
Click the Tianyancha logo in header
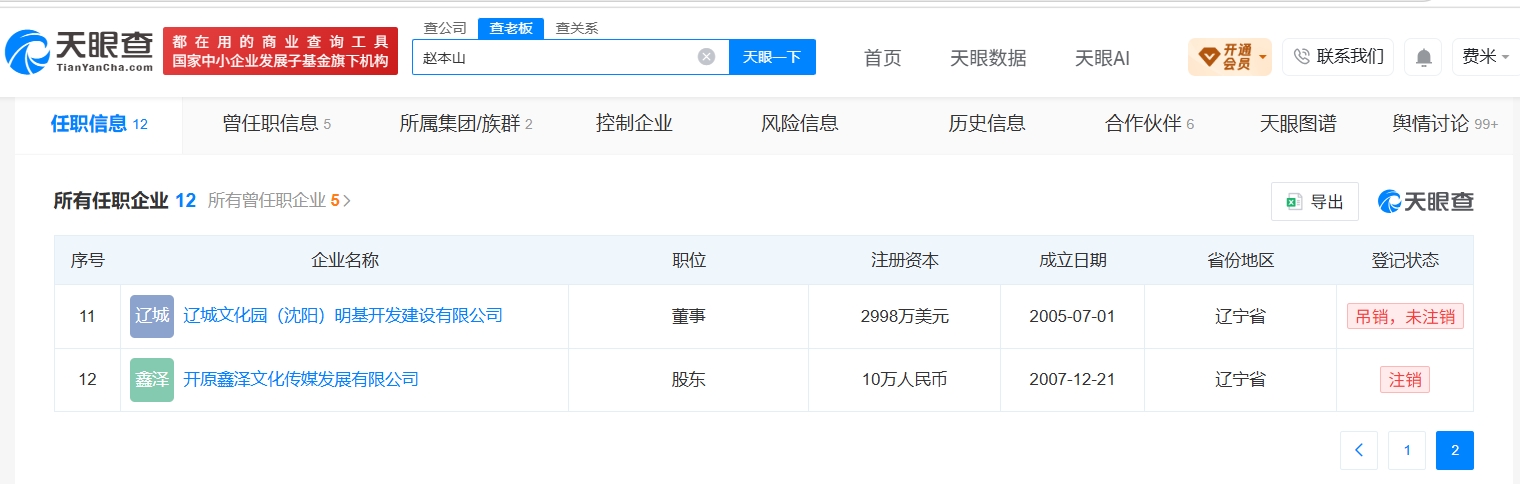tap(79, 51)
